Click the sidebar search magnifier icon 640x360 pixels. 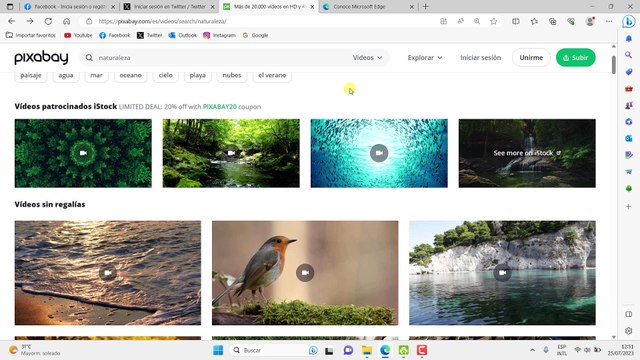(x=629, y=55)
